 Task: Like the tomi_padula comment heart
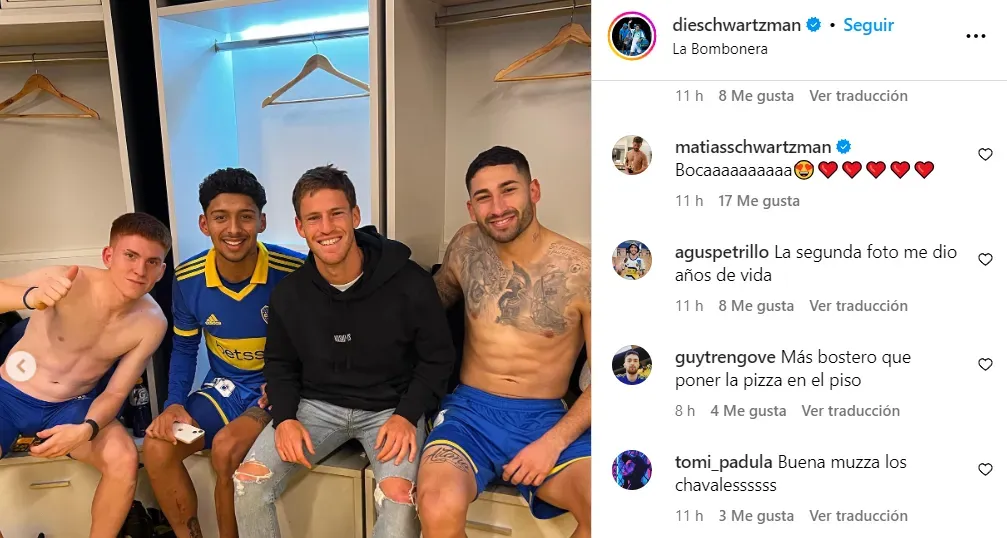(985, 470)
